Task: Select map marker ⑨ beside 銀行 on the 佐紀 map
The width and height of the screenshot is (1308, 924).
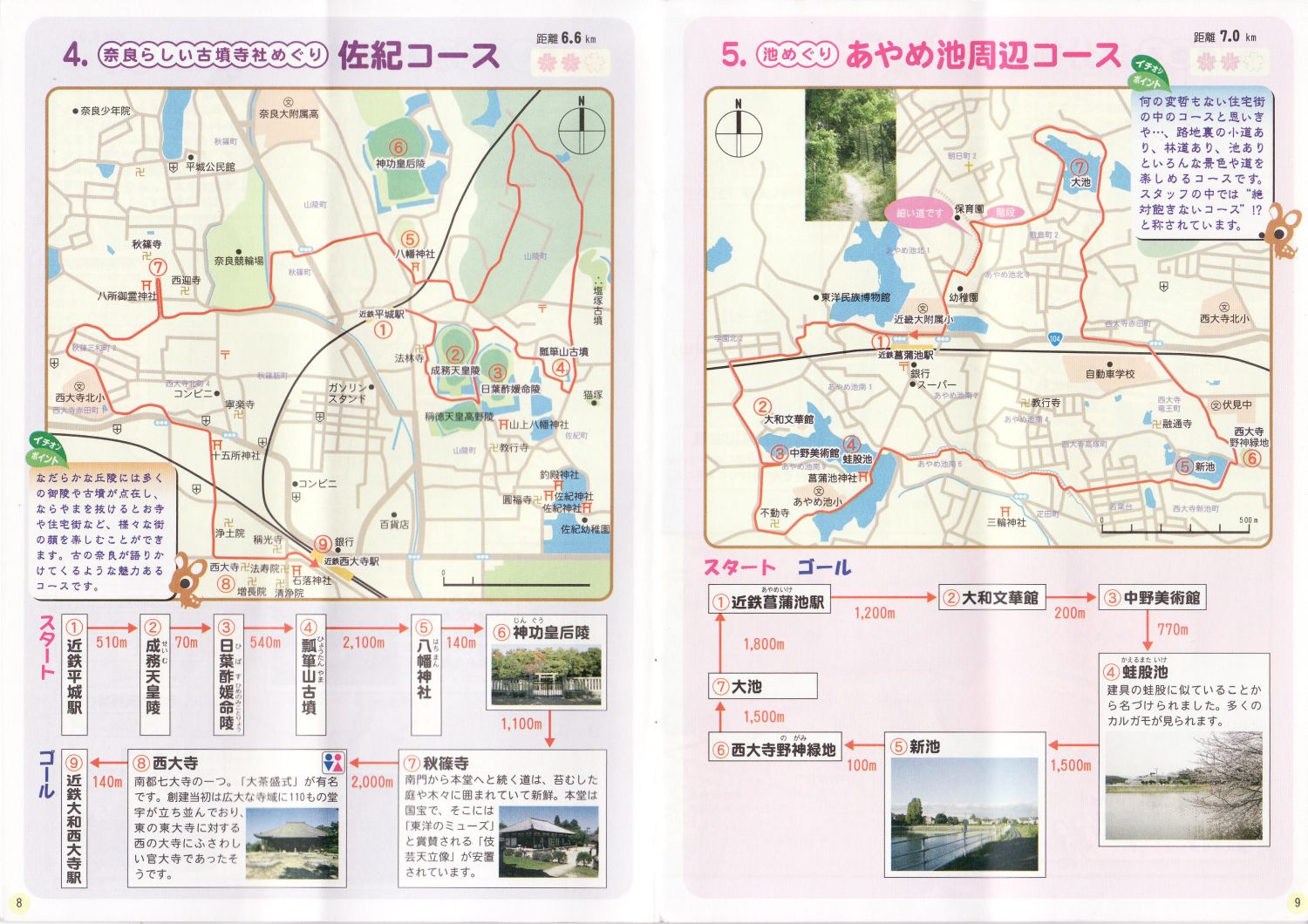Action: (x=324, y=545)
